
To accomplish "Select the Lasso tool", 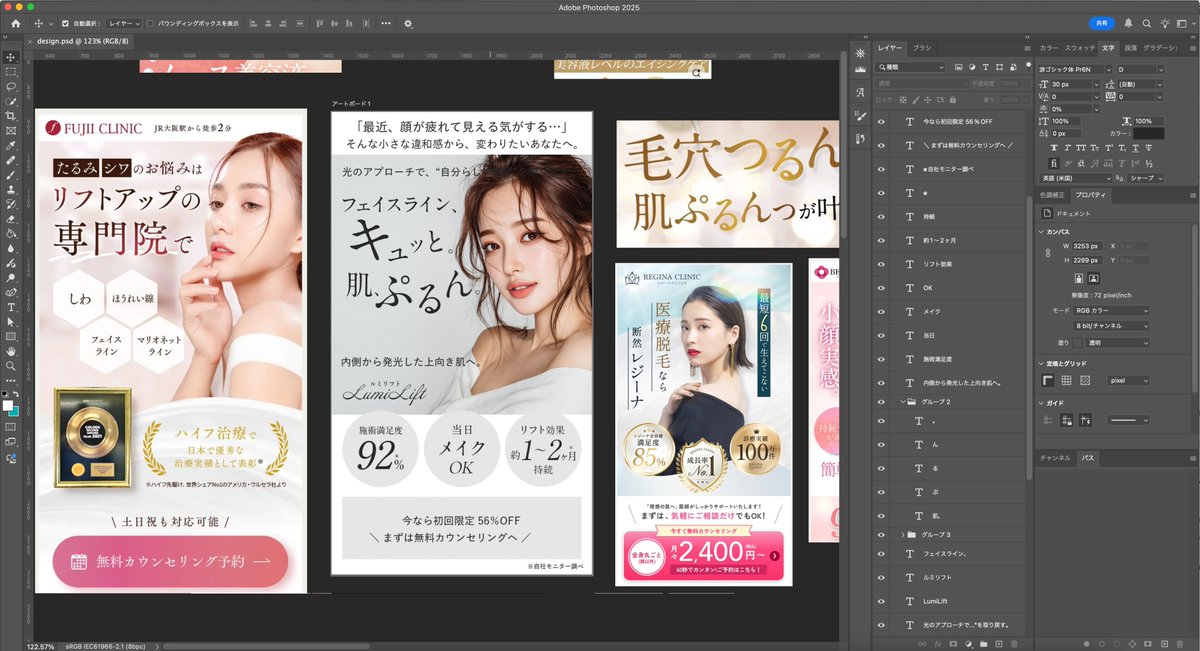I will point(10,87).
